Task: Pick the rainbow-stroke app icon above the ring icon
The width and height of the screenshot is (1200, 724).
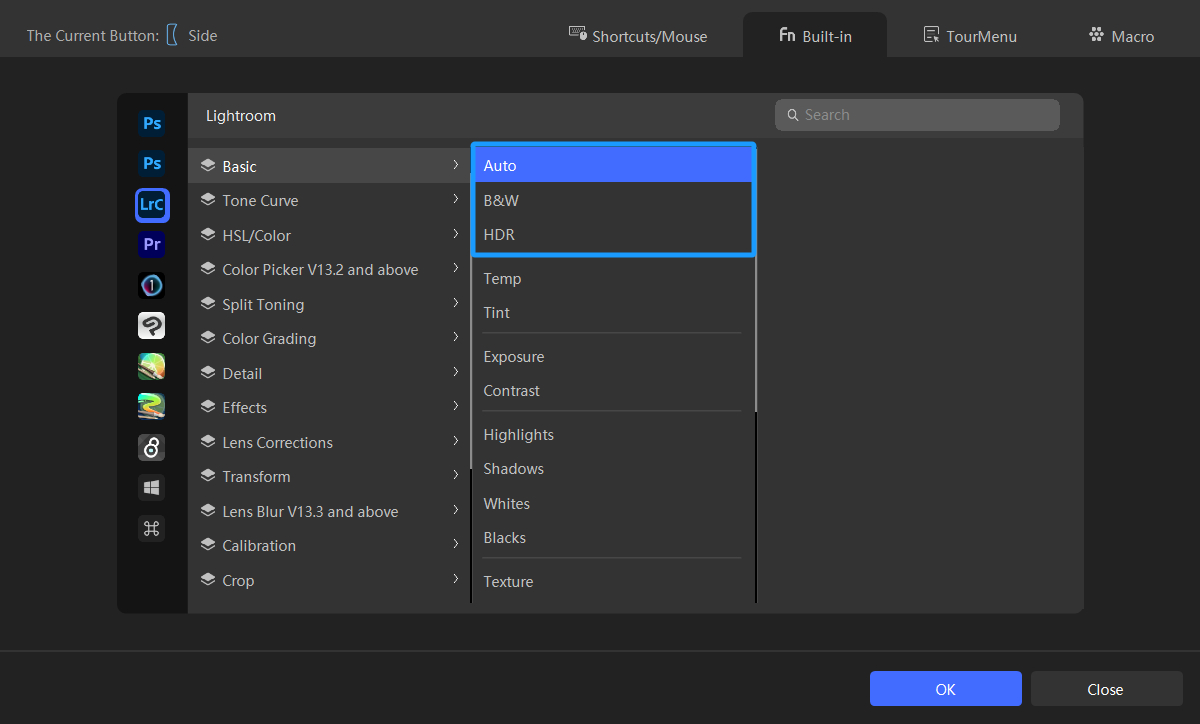Action: coord(152,406)
